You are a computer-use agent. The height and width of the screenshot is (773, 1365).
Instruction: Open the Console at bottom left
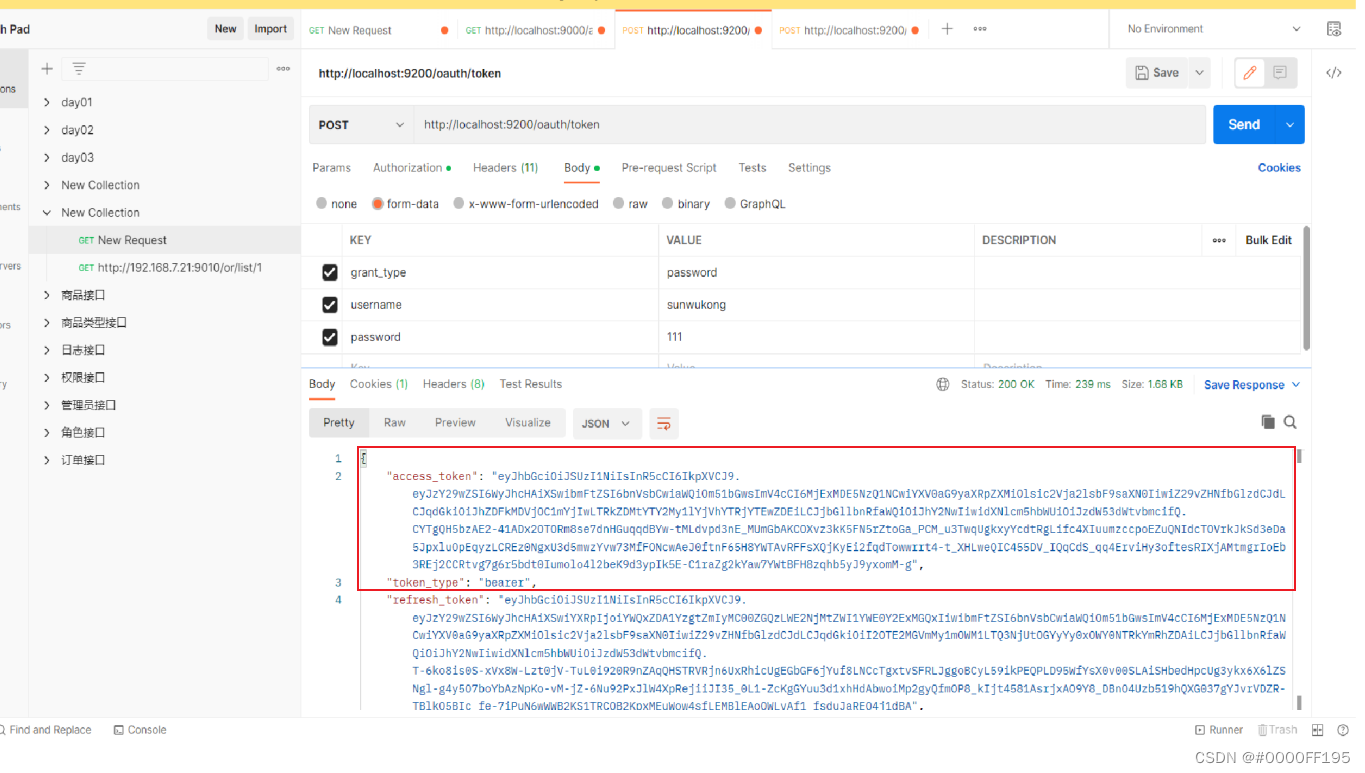click(139, 729)
